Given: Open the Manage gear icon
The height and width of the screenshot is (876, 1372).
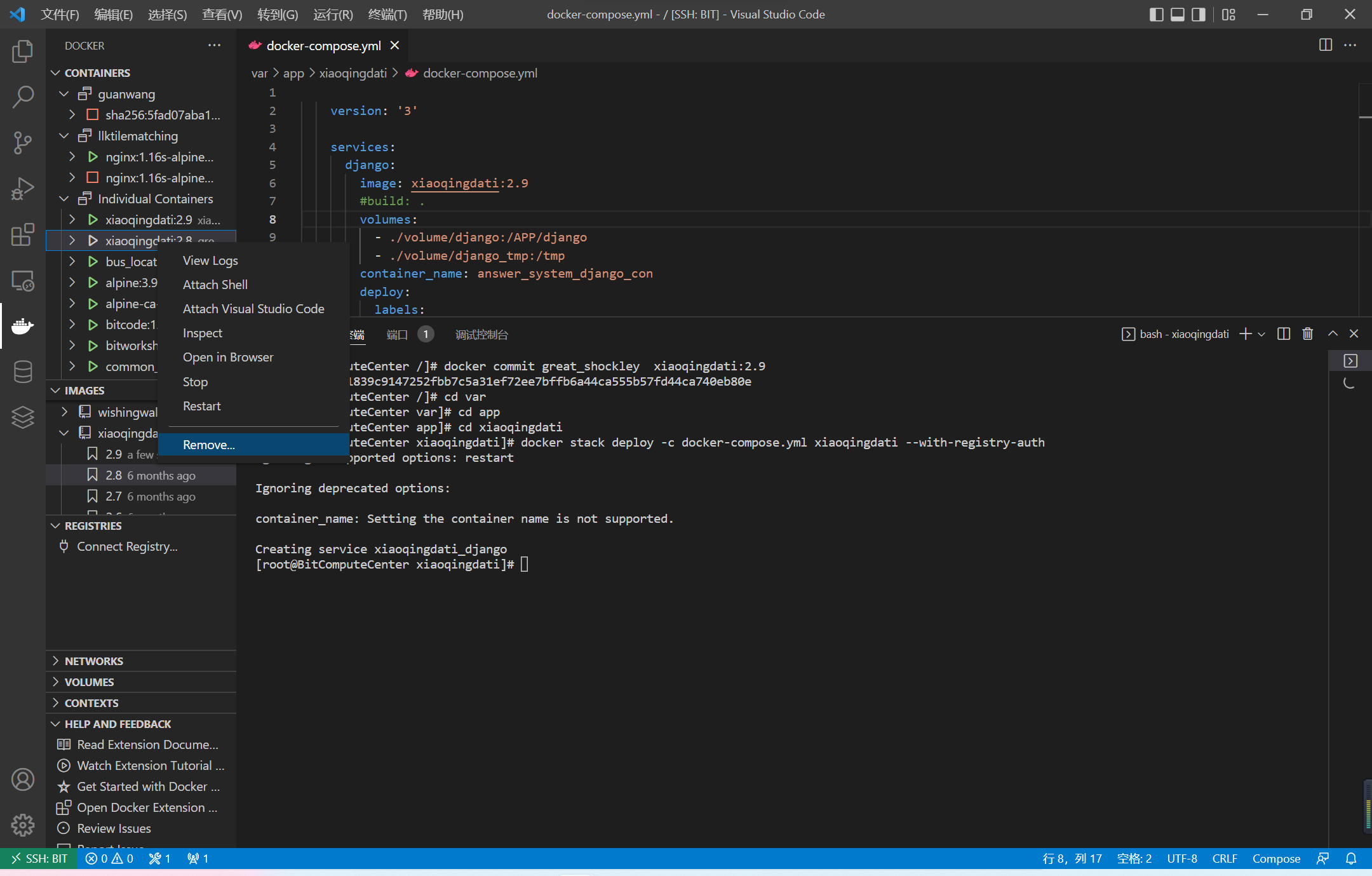Looking at the screenshot, I should coord(23,825).
